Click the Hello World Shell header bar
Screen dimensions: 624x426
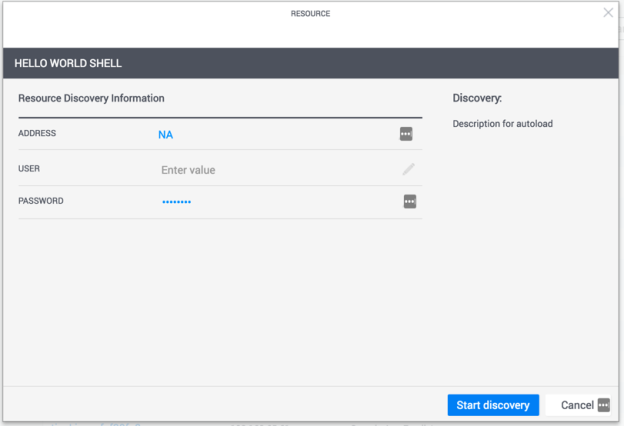(x=311, y=63)
